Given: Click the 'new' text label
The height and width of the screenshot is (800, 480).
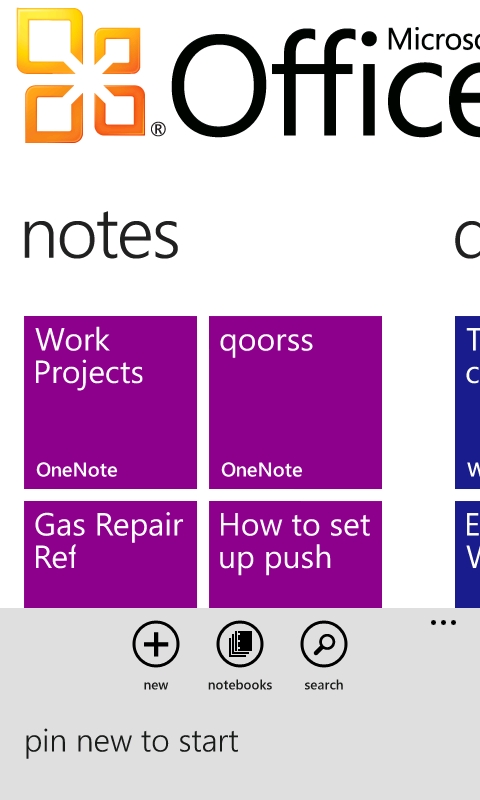Looking at the screenshot, I should [156, 685].
